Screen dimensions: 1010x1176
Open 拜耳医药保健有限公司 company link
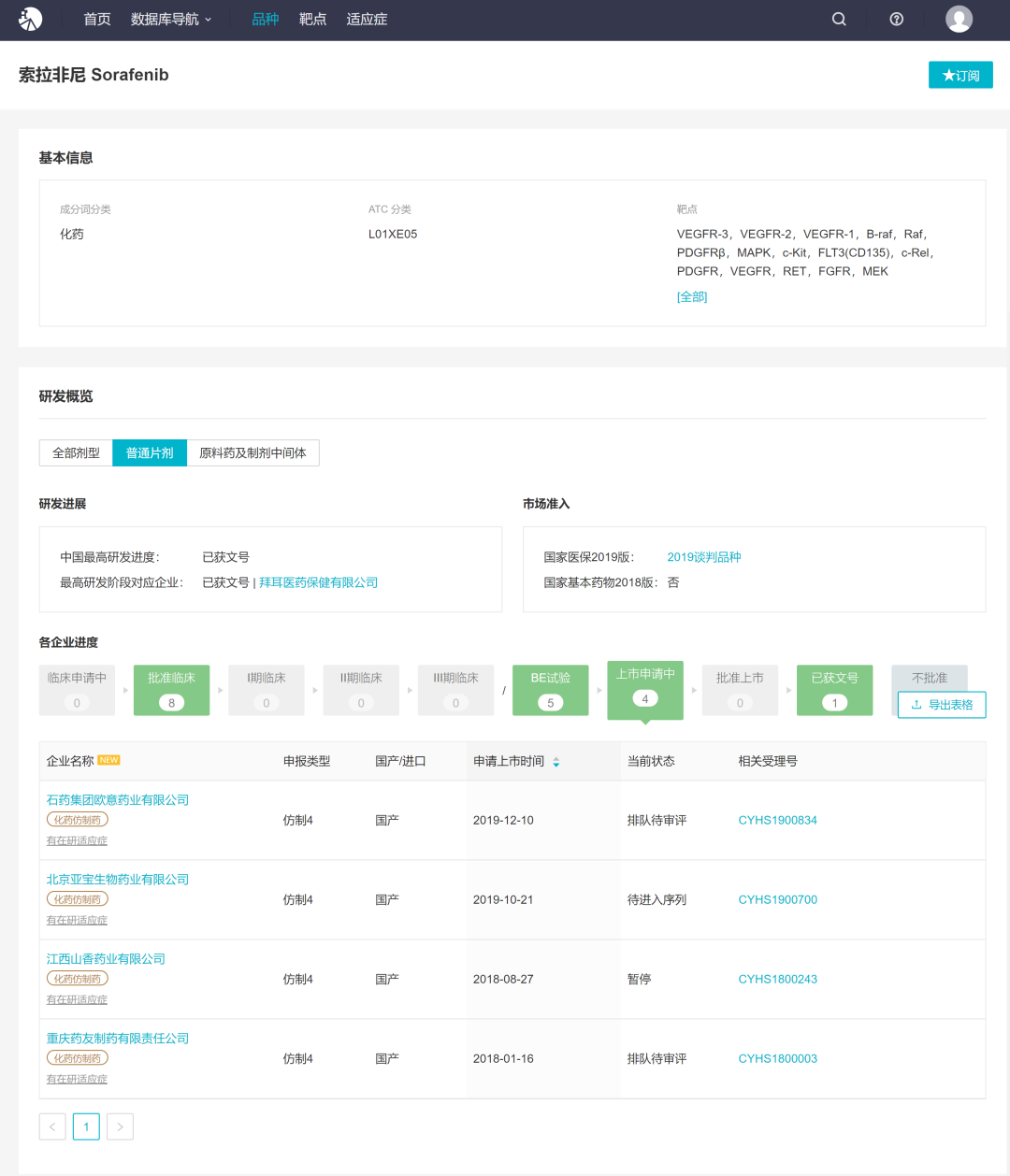pyautogui.click(x=318, y=582)
